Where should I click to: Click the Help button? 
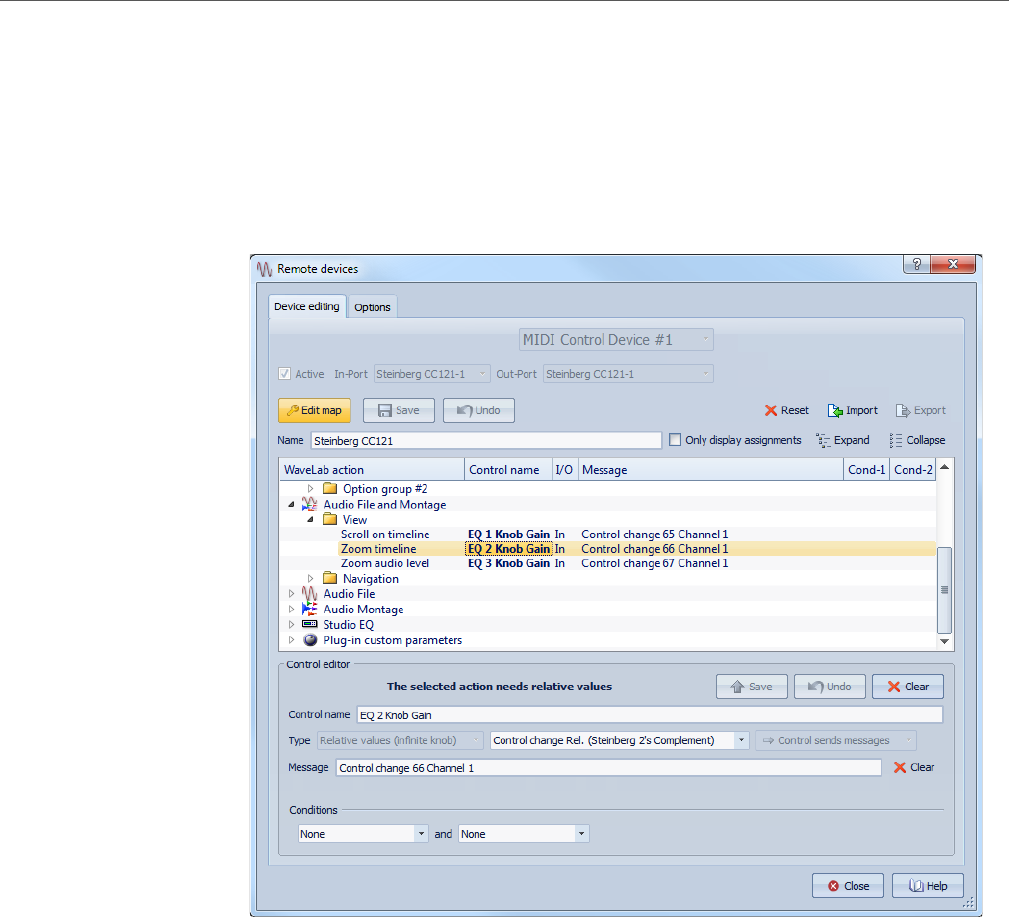click(x=928, y=886)
